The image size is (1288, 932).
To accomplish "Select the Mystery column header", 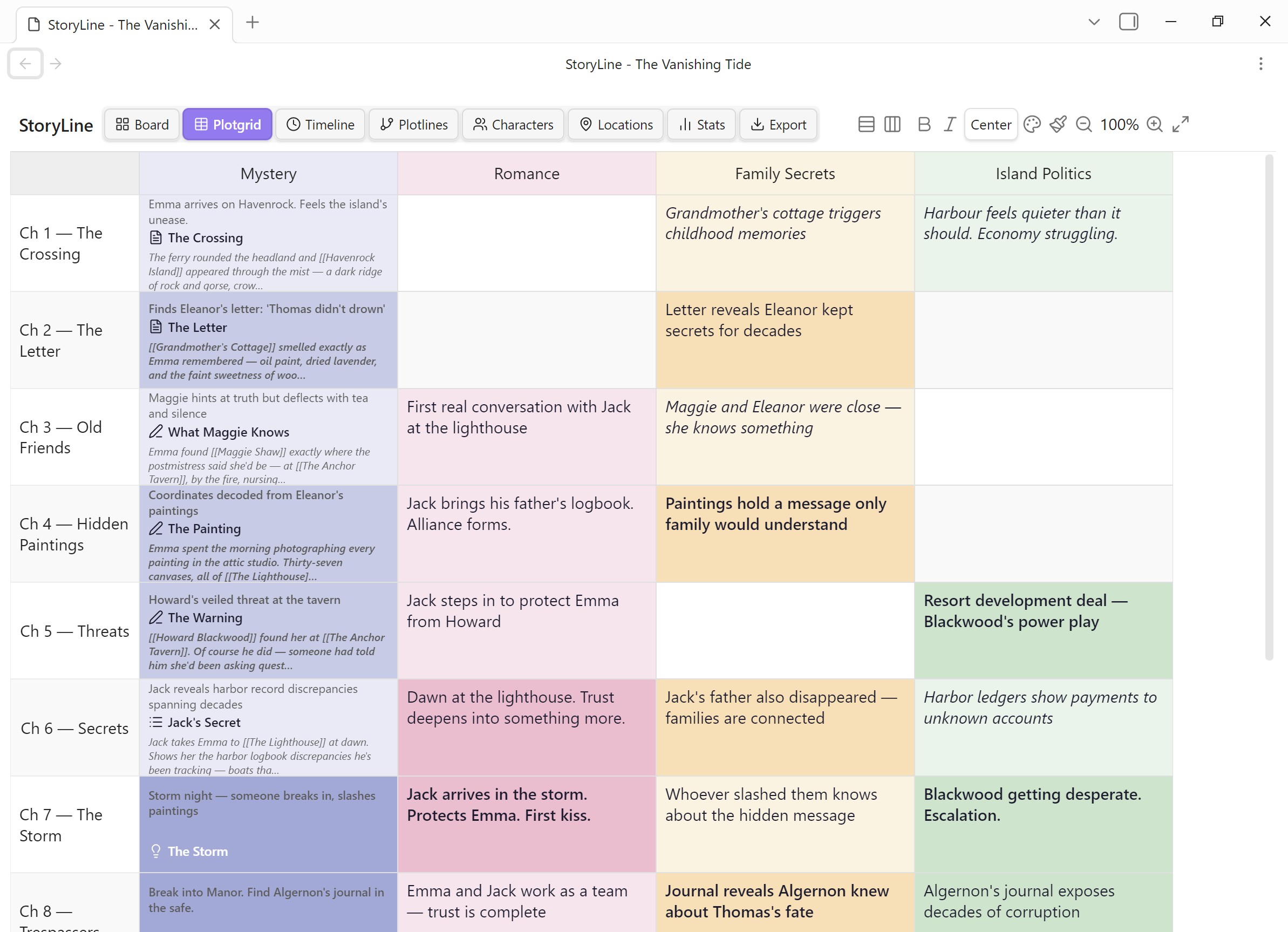I will pos(268,174).
